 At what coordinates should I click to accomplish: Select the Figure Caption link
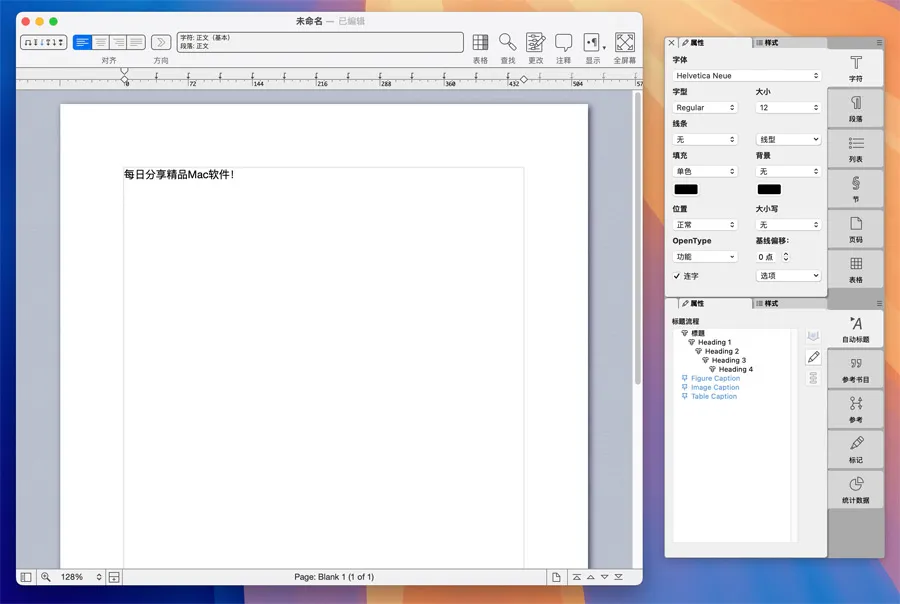715,379
